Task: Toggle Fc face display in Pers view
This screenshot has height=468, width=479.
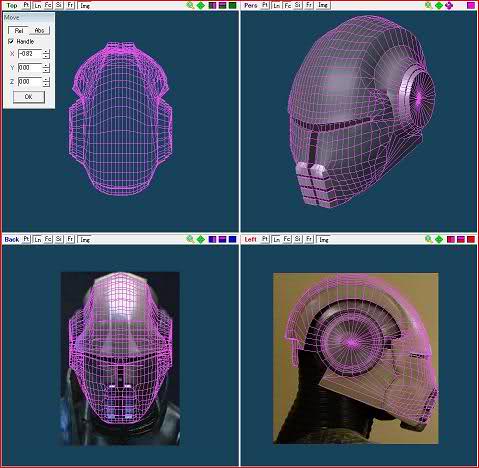Action: click(x=287, y=6)
